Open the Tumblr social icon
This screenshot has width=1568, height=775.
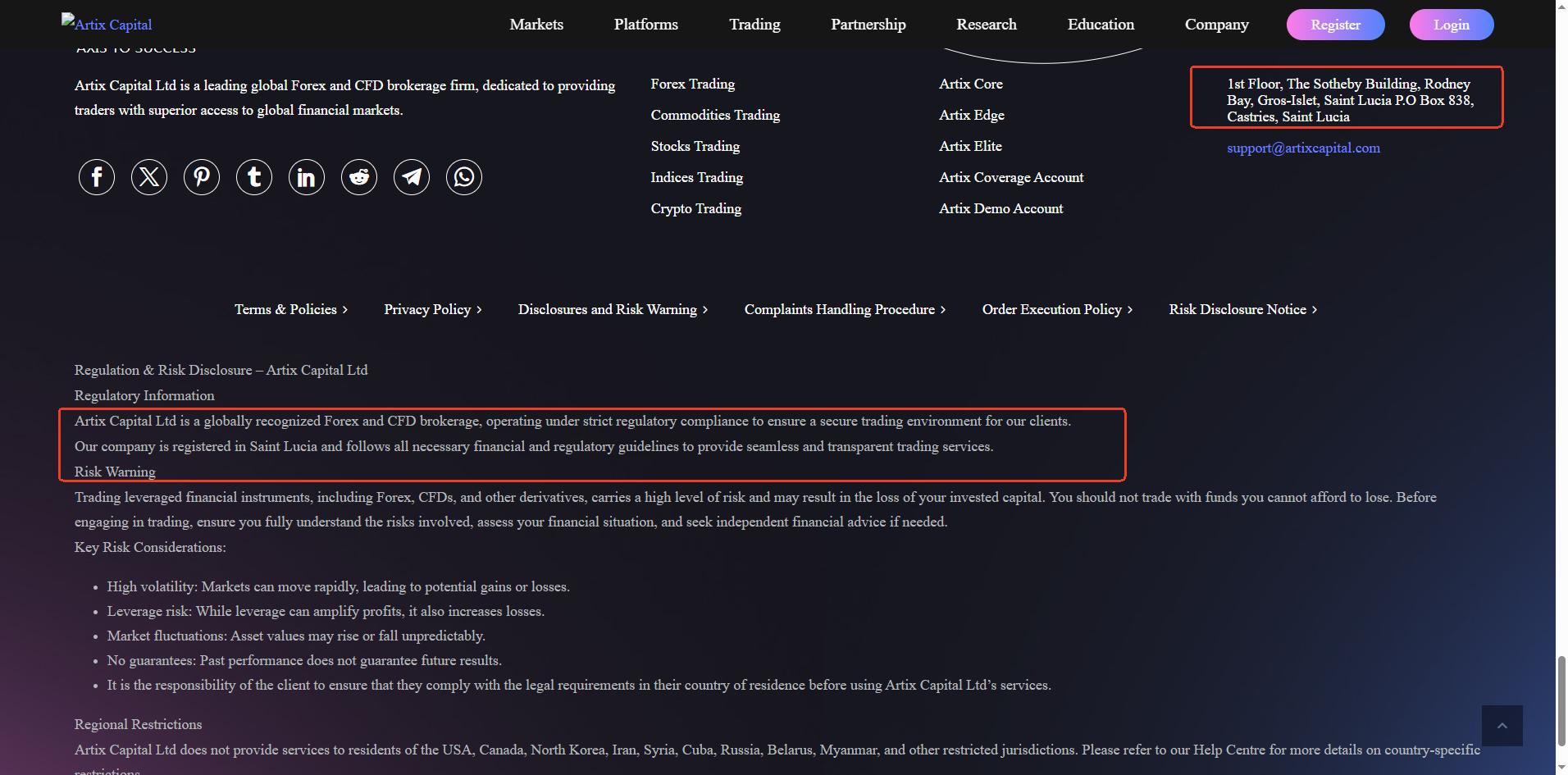254,177
